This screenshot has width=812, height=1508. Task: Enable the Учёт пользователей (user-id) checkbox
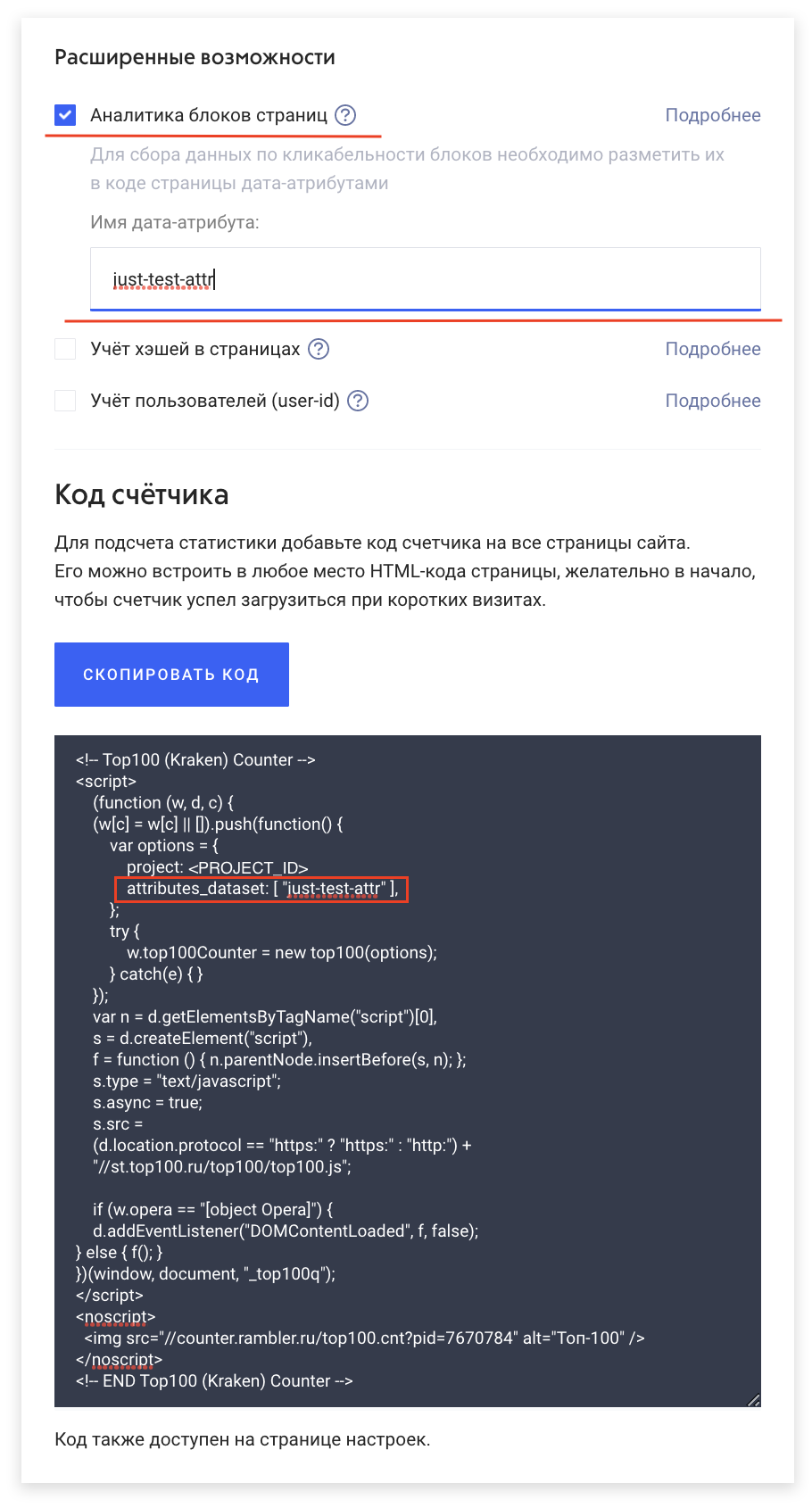coord(65,401)
